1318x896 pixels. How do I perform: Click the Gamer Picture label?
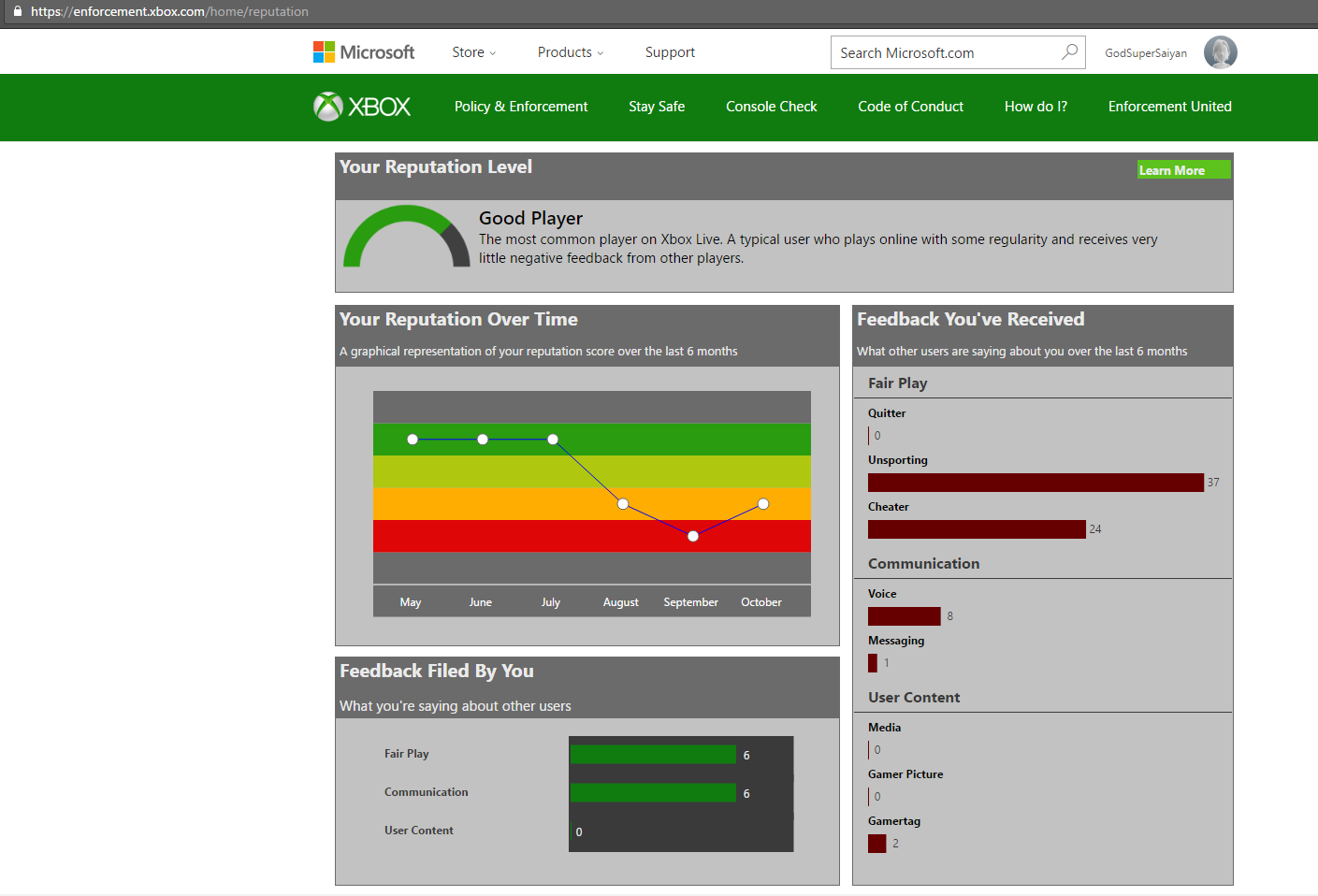point(905,774)
